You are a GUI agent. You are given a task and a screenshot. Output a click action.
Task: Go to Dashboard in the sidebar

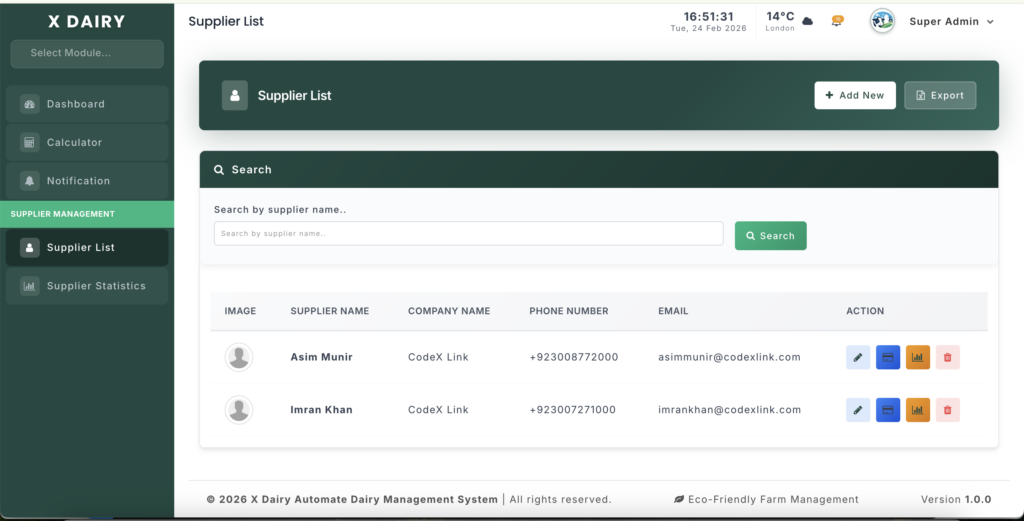coord(87,104)
